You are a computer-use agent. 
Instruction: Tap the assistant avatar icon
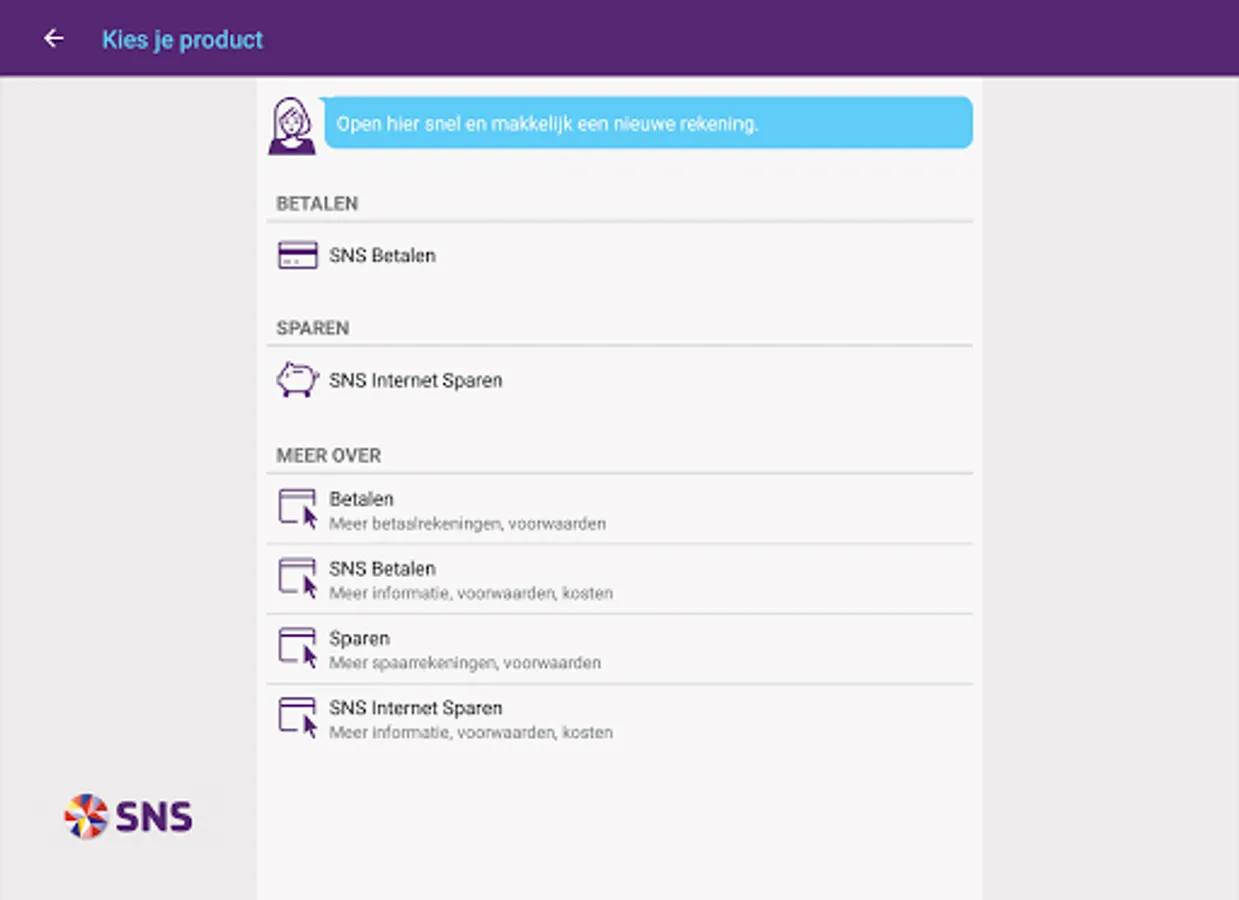click(292, 126)
